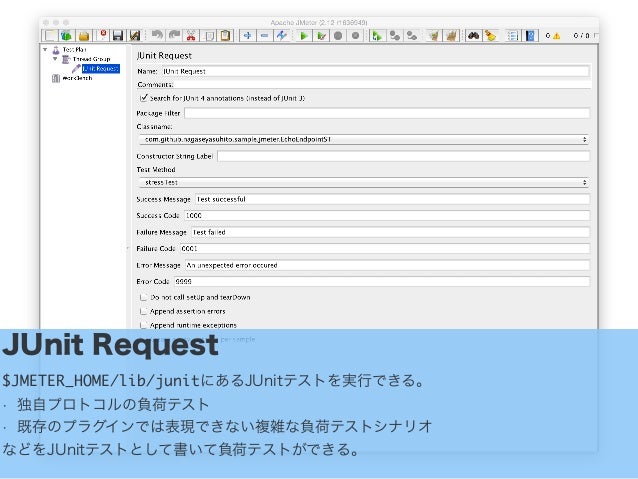Viewport: 638px width, 479px height.
Task: Click the Remote Shutdown All icon
Action: point(412,36)
